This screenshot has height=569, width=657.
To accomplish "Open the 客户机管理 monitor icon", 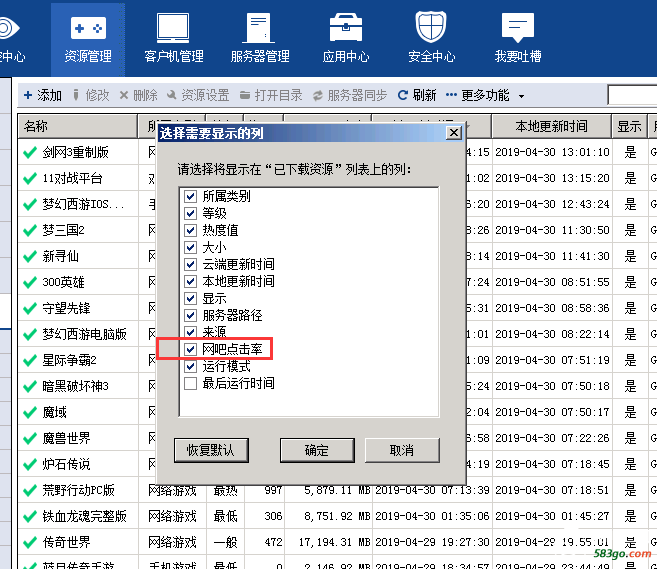I will pos(173,28).
